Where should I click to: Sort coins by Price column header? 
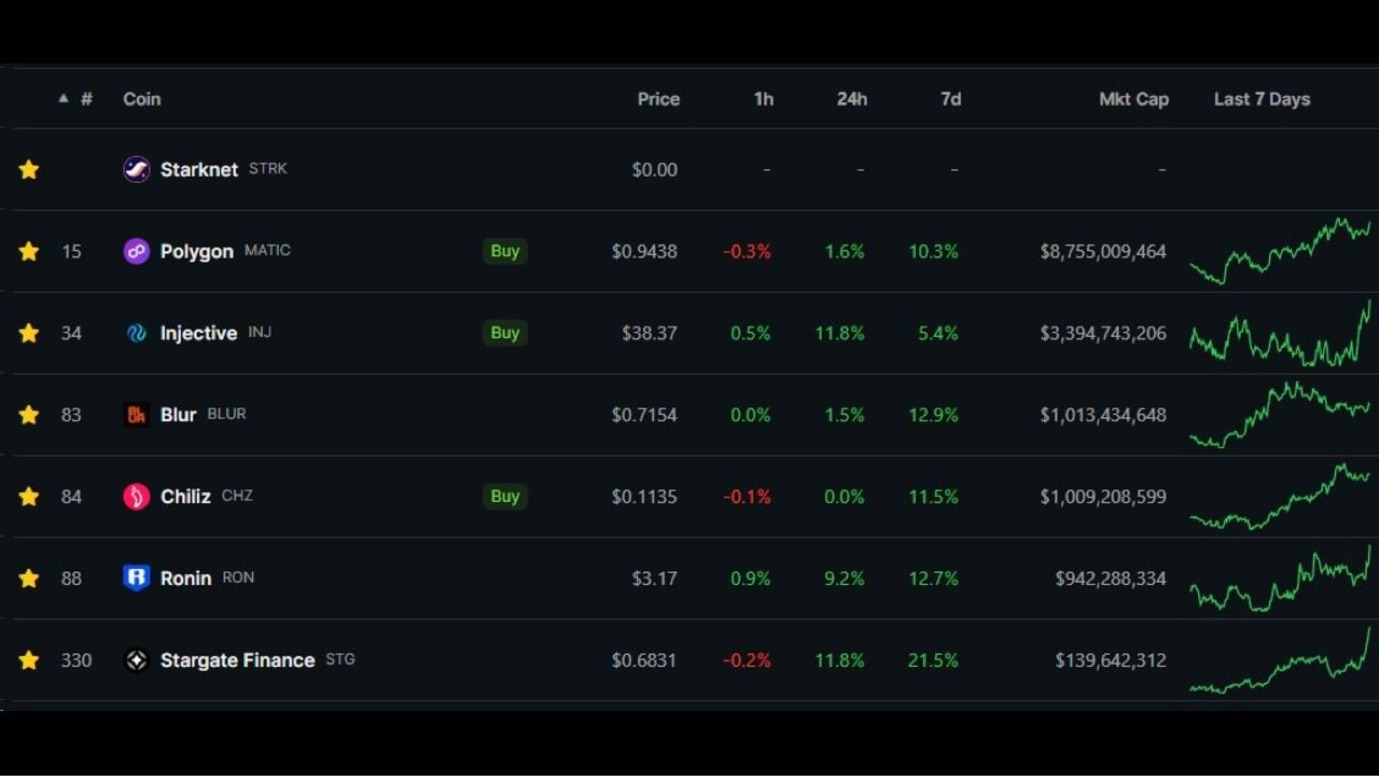click(x=658, y=99)
